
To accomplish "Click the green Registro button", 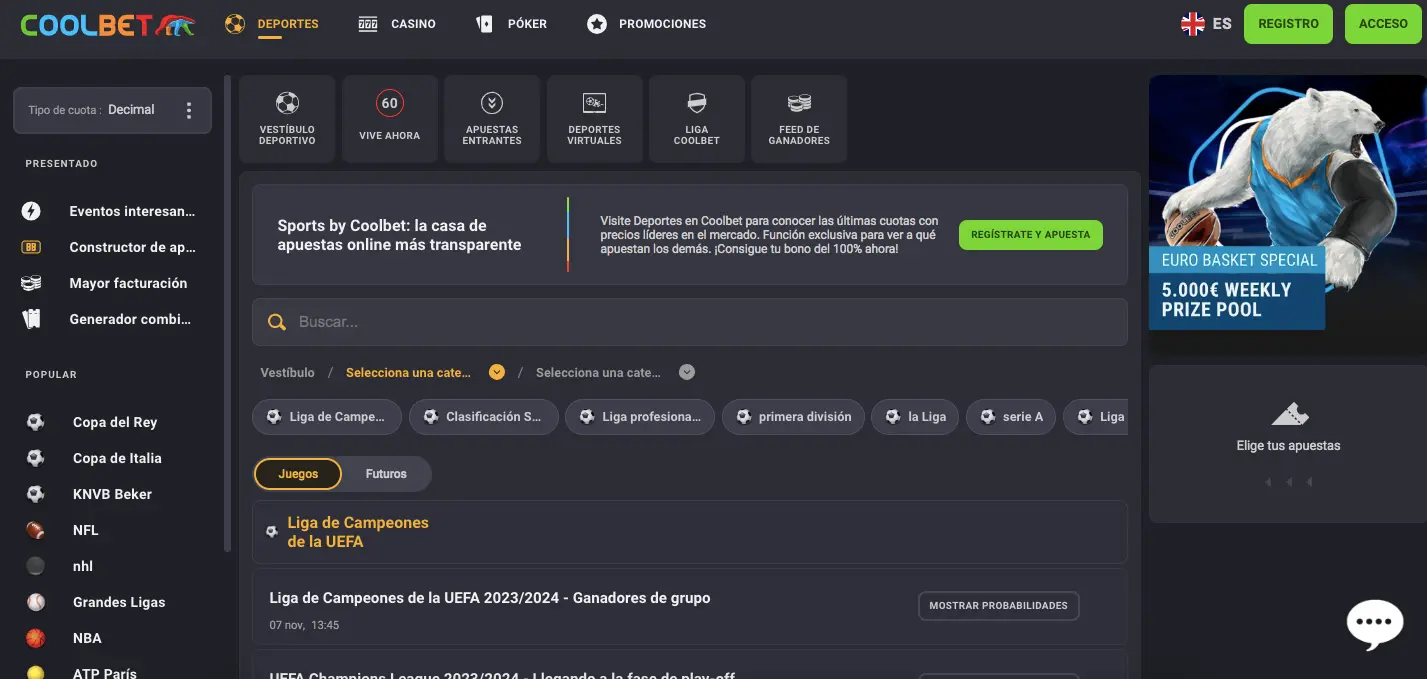I will point(1288,24).
